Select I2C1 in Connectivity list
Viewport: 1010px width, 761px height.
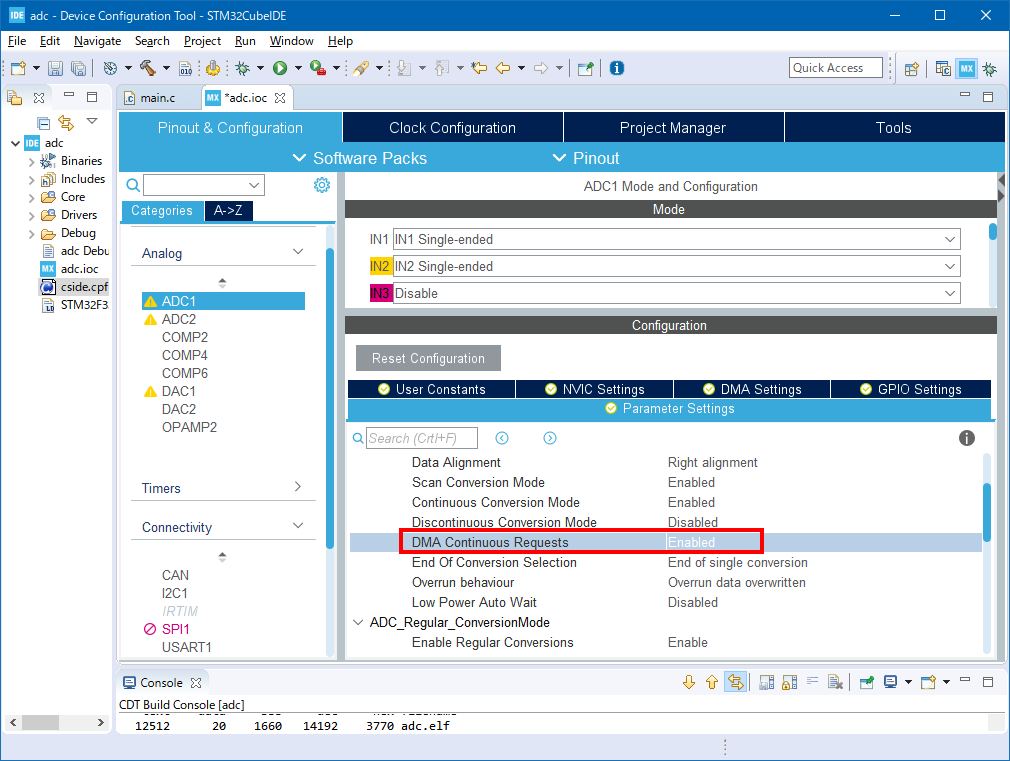[x=175, y=593]
